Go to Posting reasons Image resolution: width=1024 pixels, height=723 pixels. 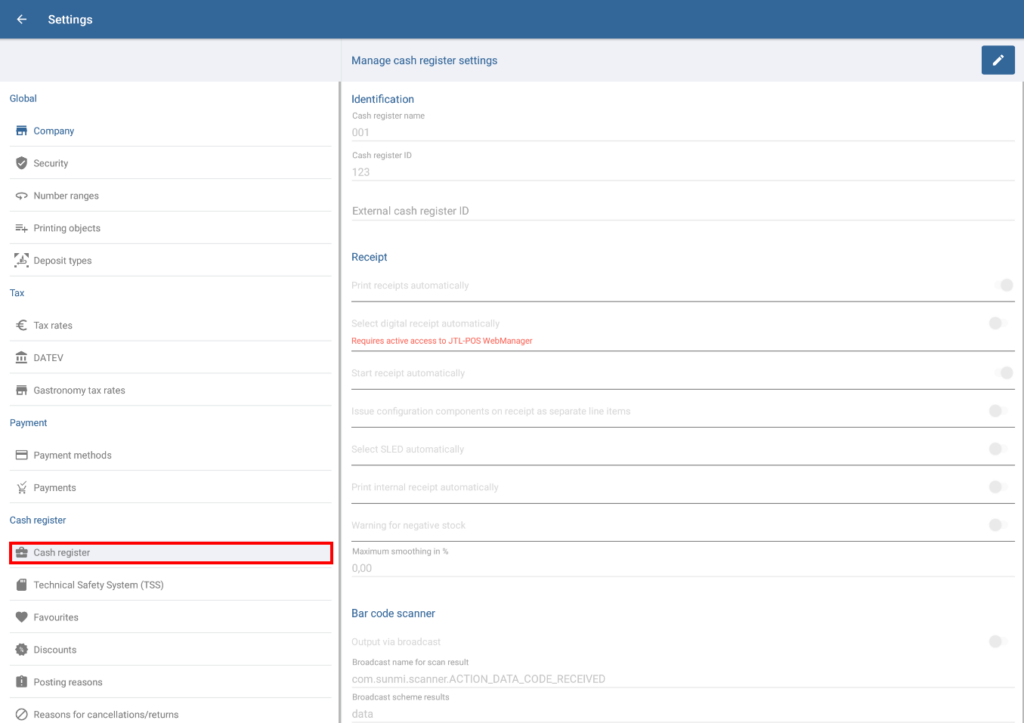click(x=68, y=682)
